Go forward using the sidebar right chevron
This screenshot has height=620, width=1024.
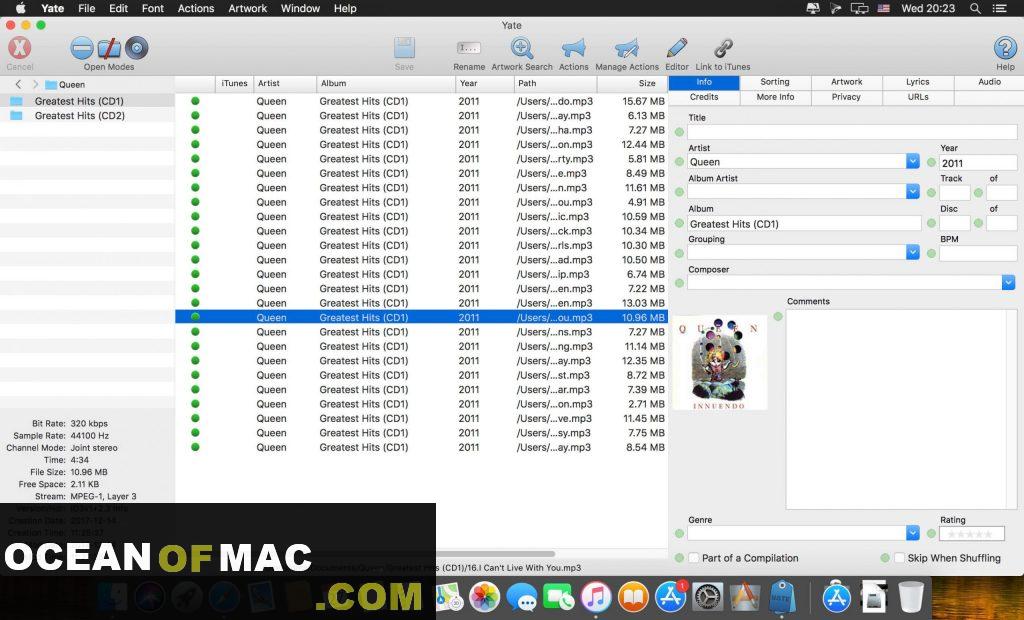[35, 84]
